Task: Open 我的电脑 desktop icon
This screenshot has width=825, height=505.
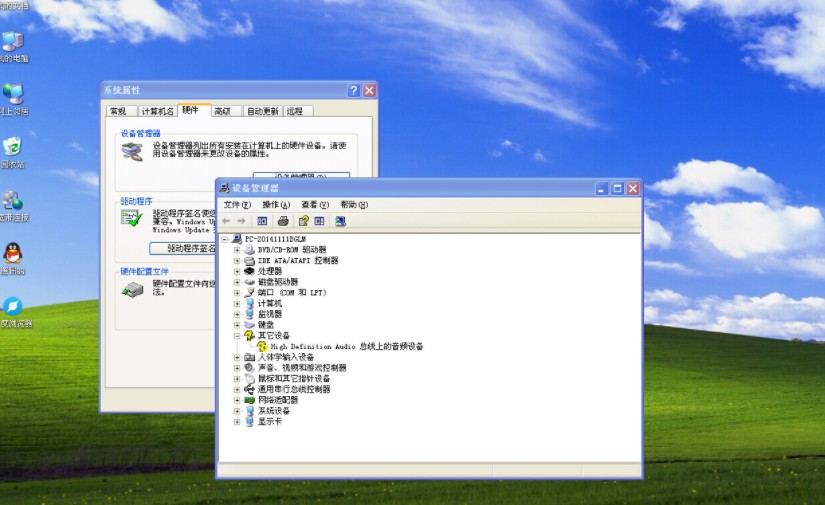Action: click(x=13, y=48)
